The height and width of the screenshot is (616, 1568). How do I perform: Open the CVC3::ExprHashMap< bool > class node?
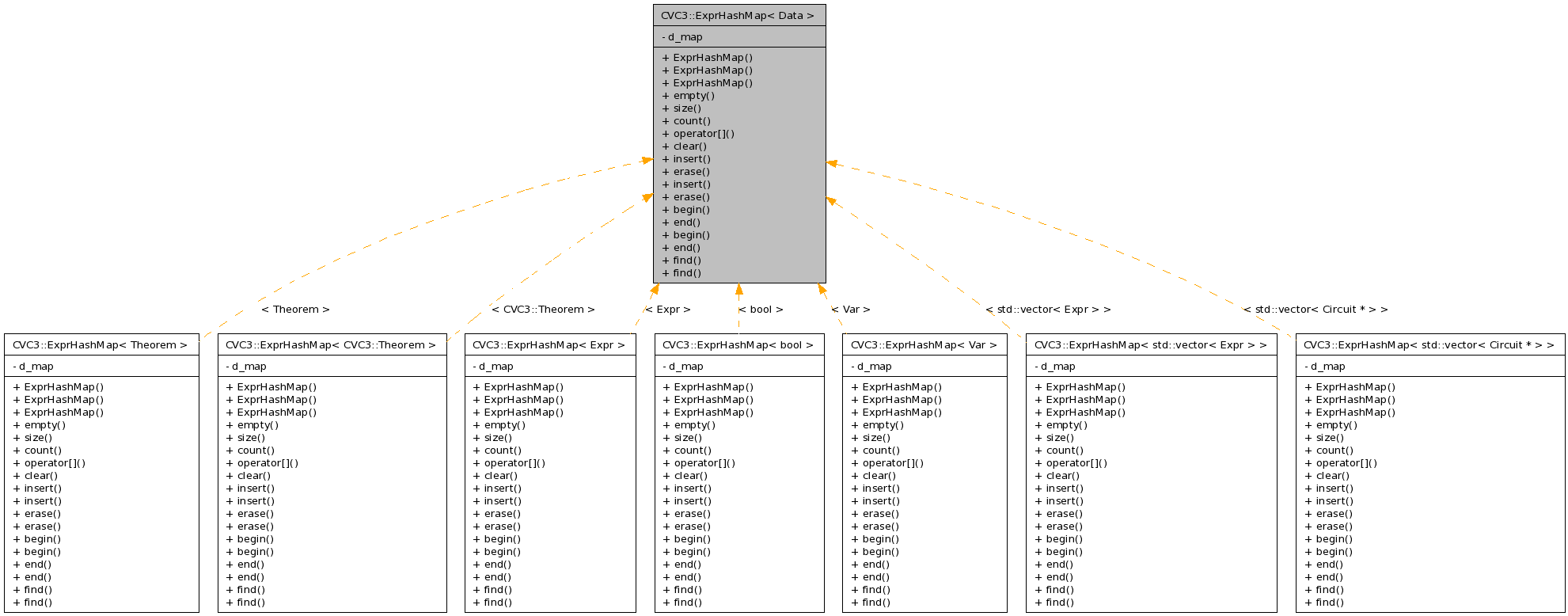[x=738, y=345]
